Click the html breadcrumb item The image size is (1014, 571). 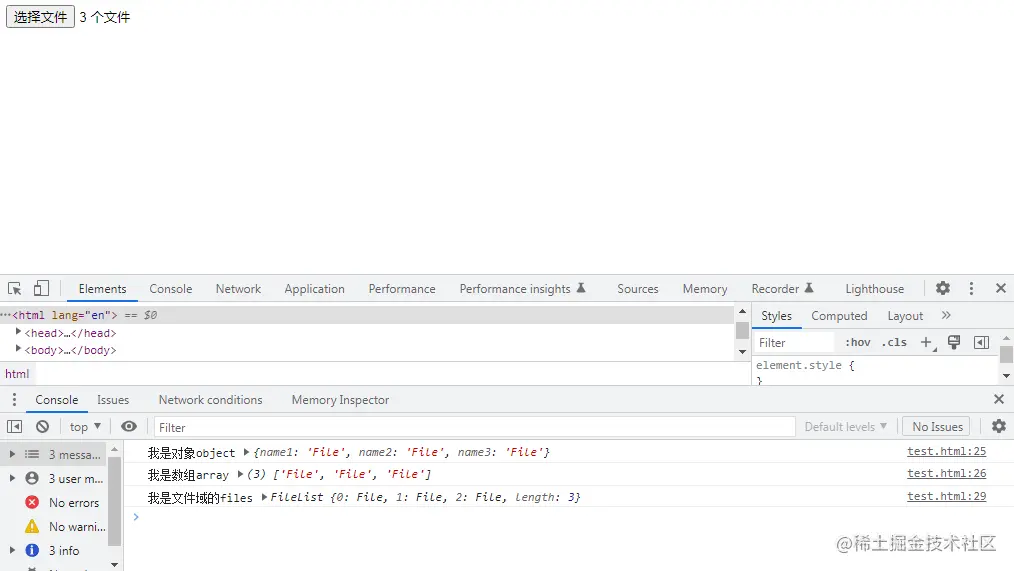click(x=17, y=374)
